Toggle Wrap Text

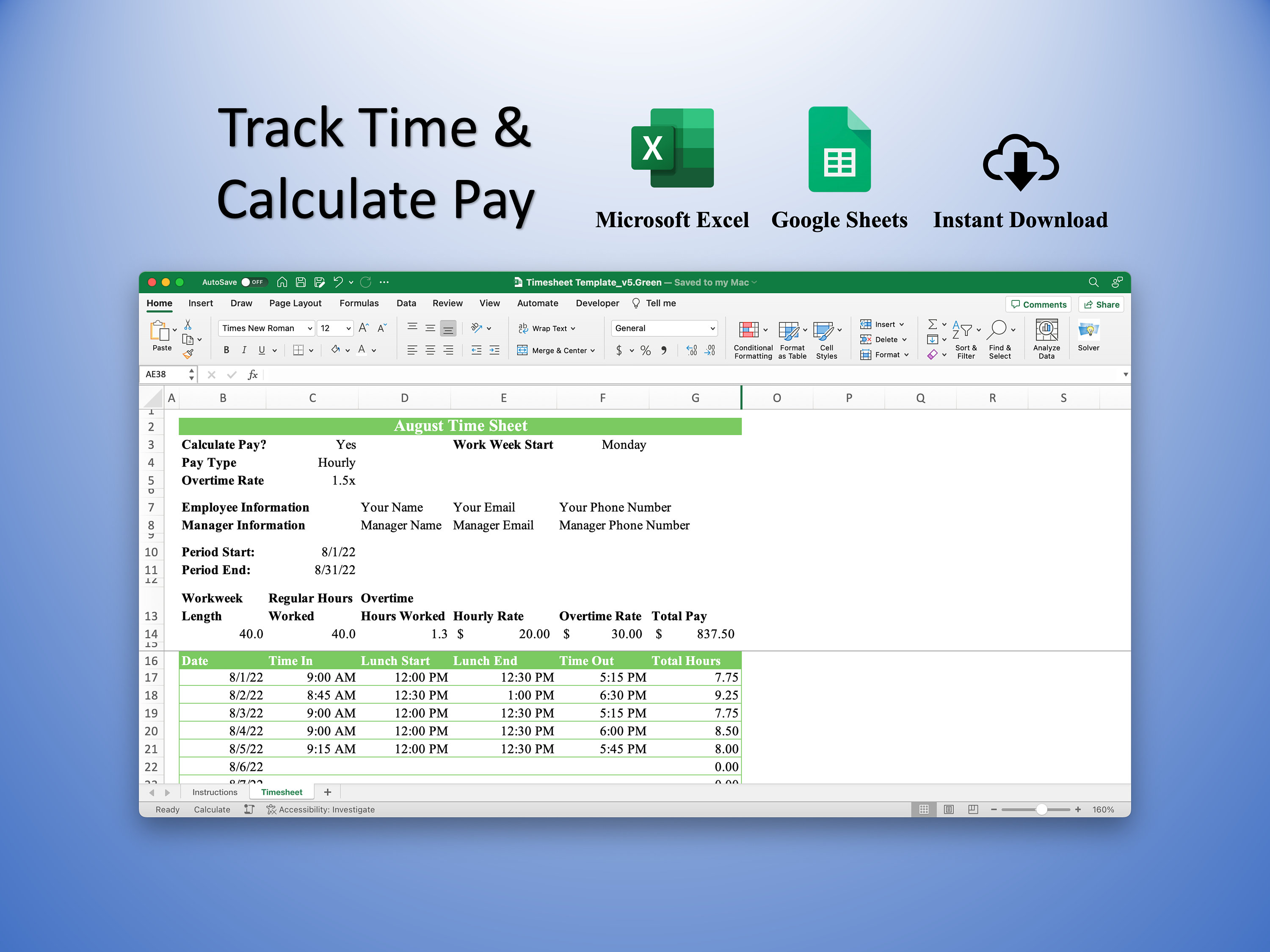pyautogui.click(x=546, y=327)
